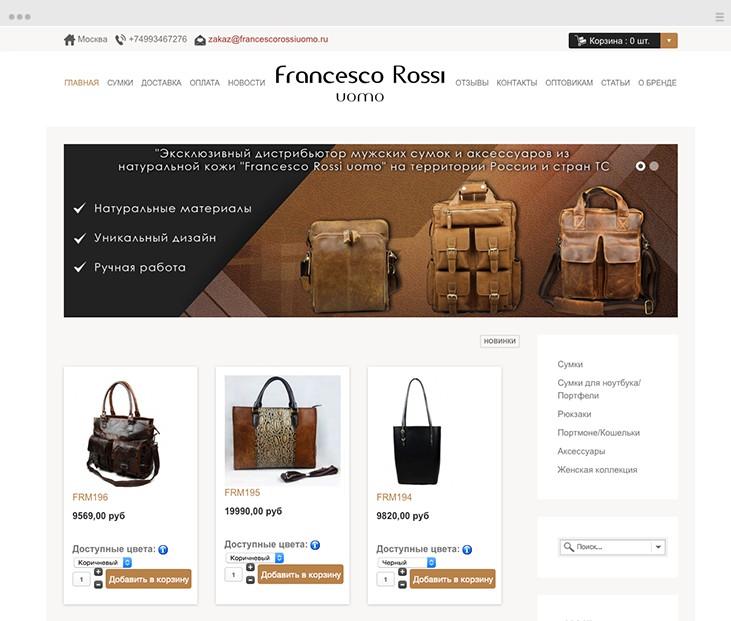Click the Поиск search input field
Image resolution: width=731 pixels, height=621 pixels.
click(x=606, y=547)
